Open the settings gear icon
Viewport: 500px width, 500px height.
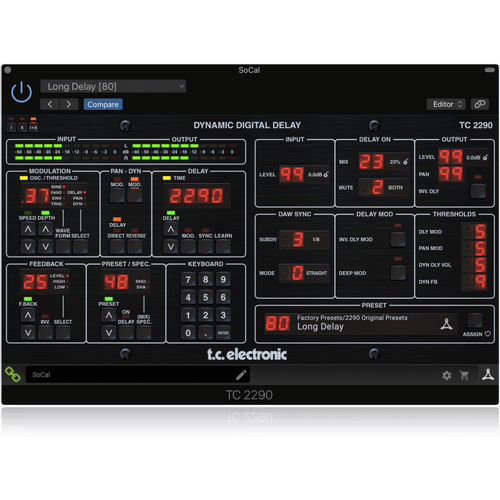[447, 375]
